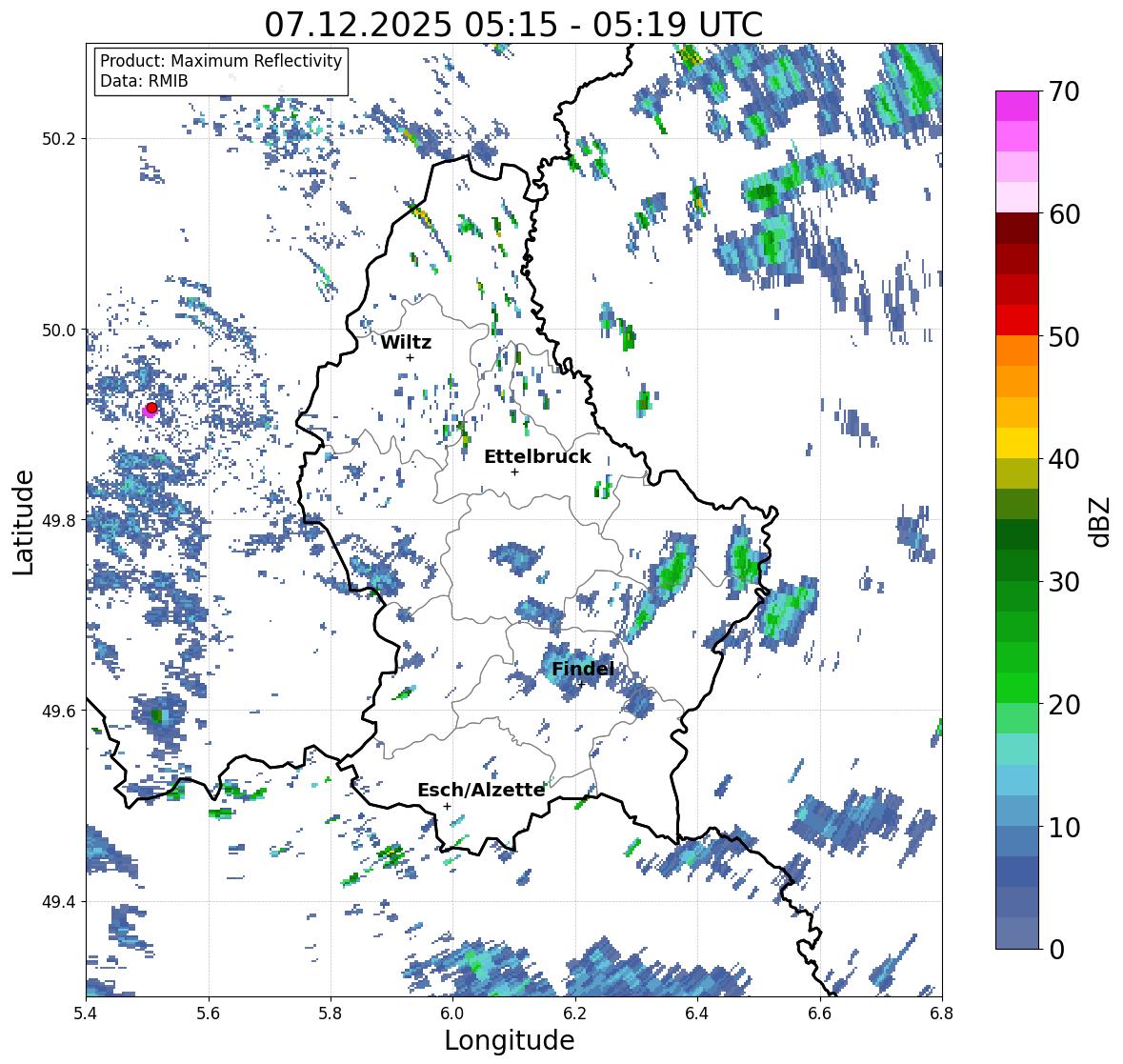
Task: Click the 0 tick on the colorbar
Action: point(1056,950)
